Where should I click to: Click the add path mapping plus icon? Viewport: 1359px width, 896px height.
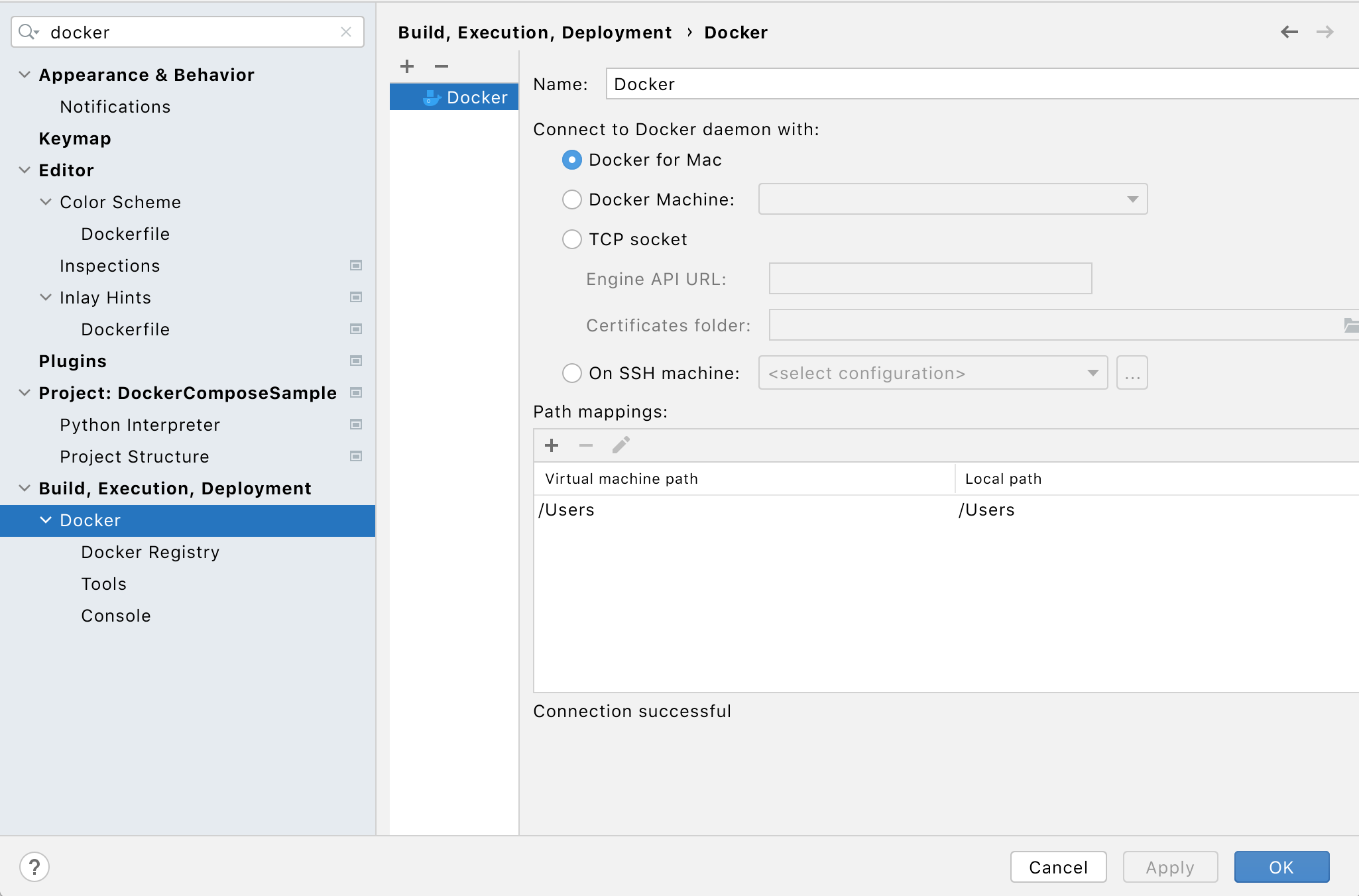(552, 446)
